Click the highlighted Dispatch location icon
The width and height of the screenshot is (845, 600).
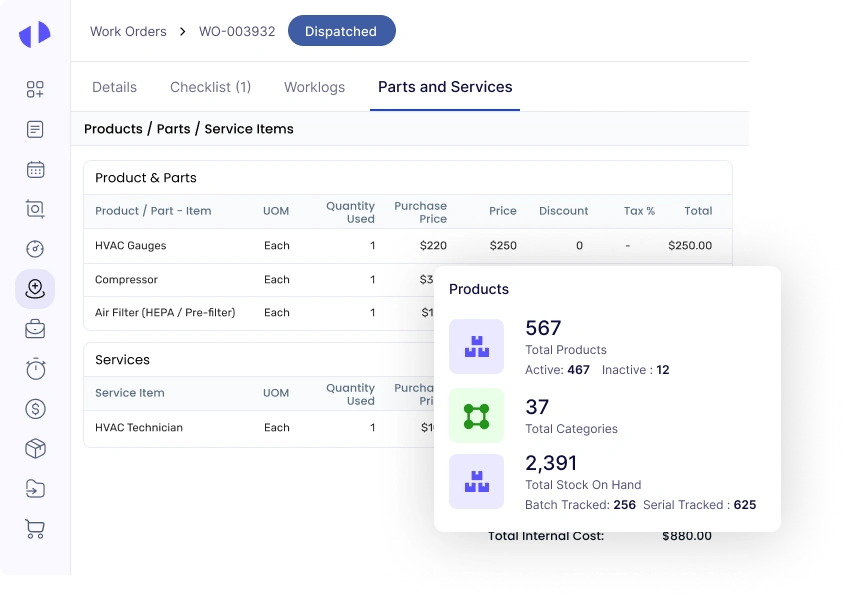coord(35,289)
